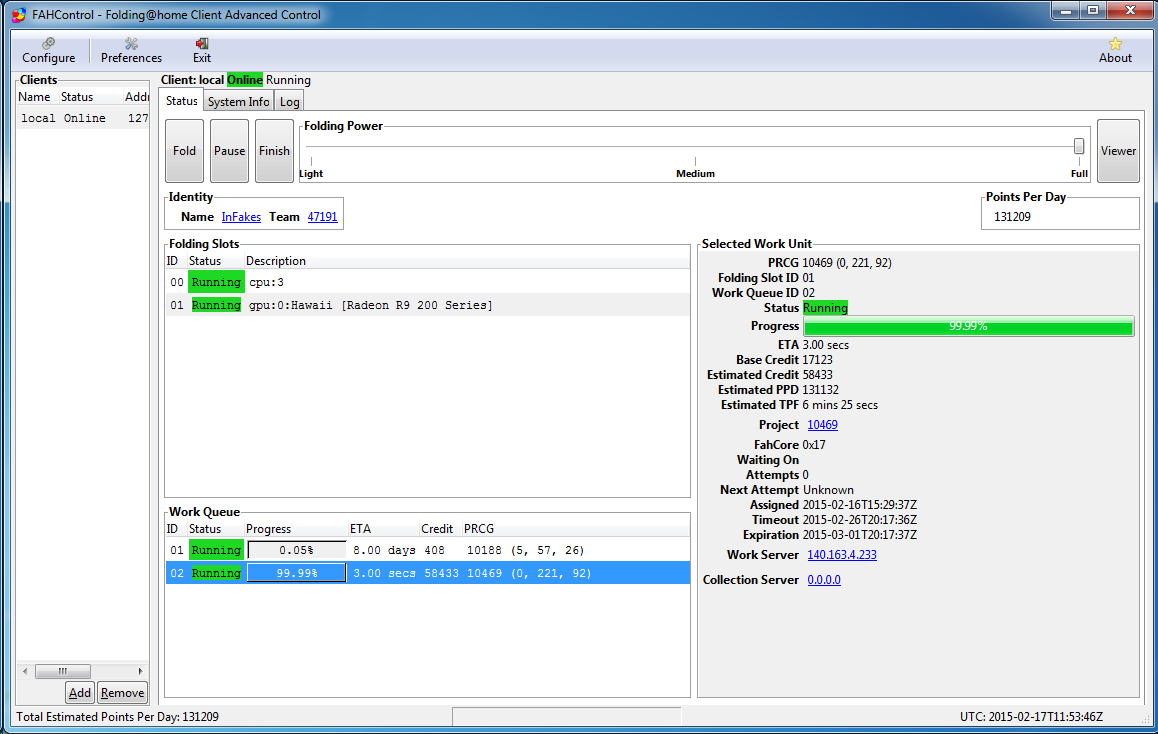Click Work Queue Progress column header
Image resolution: width=1158 pixels, height=734 pixels.
point(295,529)
